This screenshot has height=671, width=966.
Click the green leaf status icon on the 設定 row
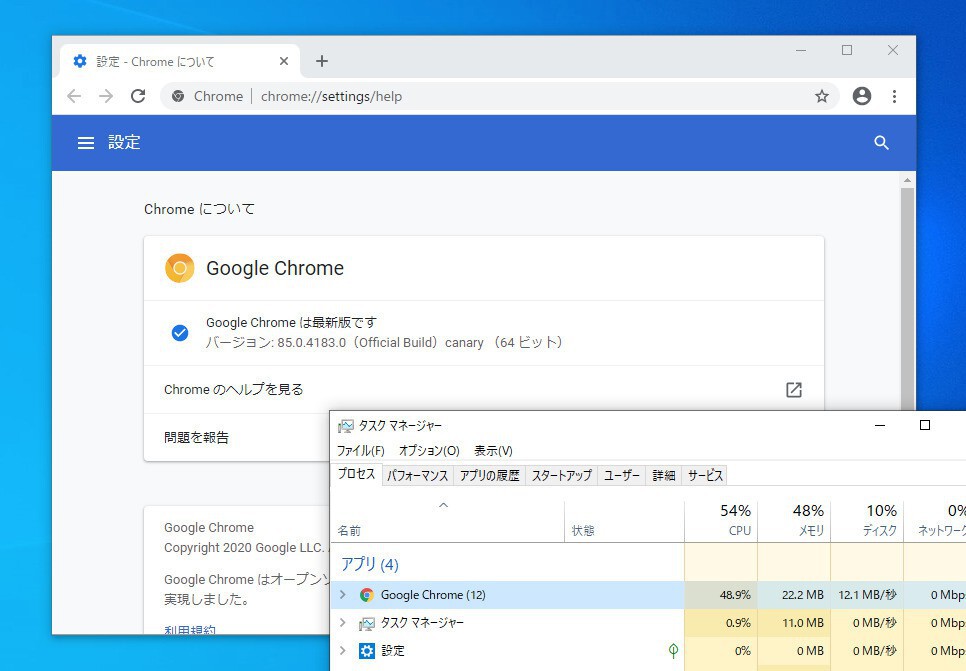point(673,650)
